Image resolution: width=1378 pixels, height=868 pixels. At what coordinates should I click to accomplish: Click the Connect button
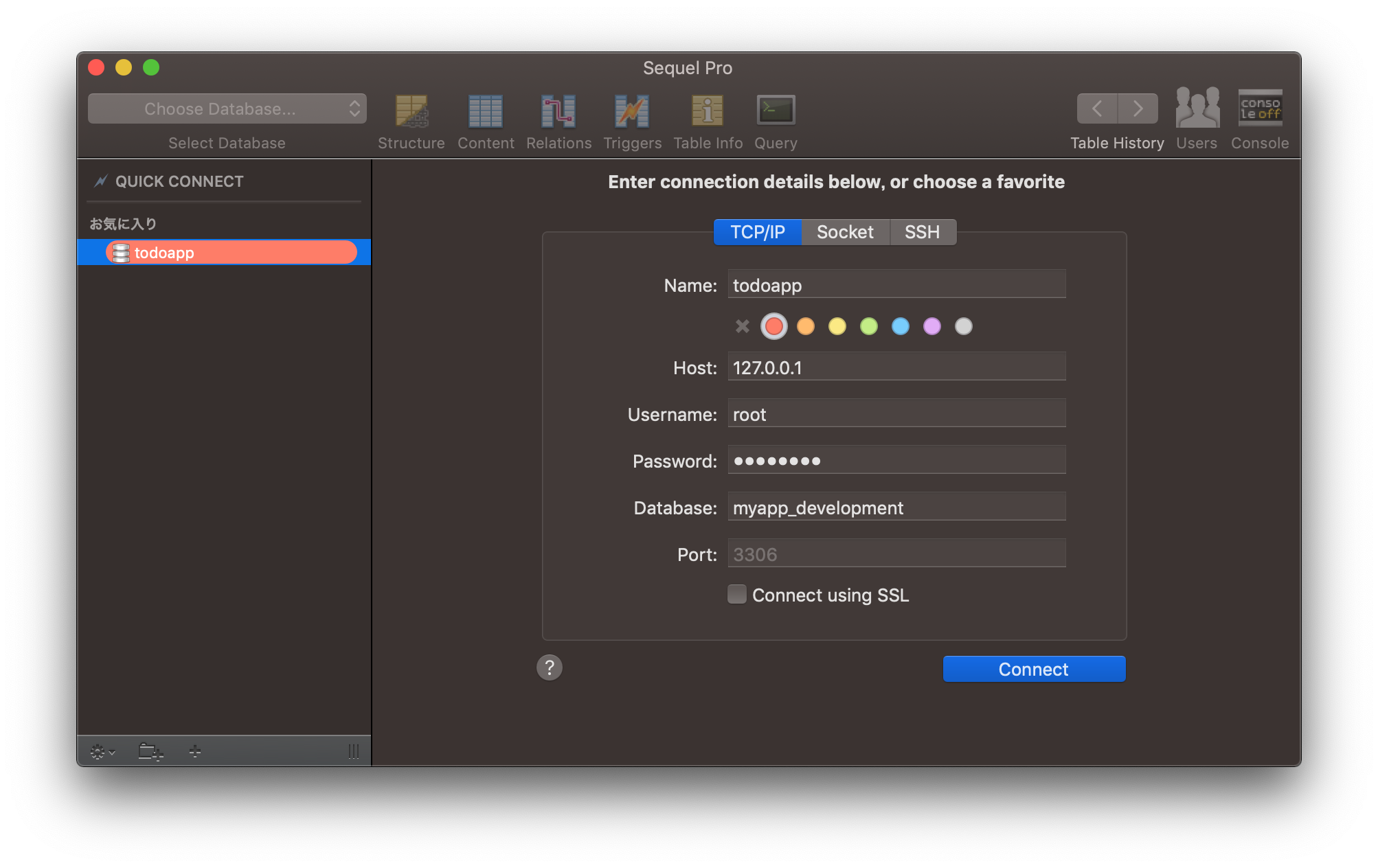click(1034, 669)
